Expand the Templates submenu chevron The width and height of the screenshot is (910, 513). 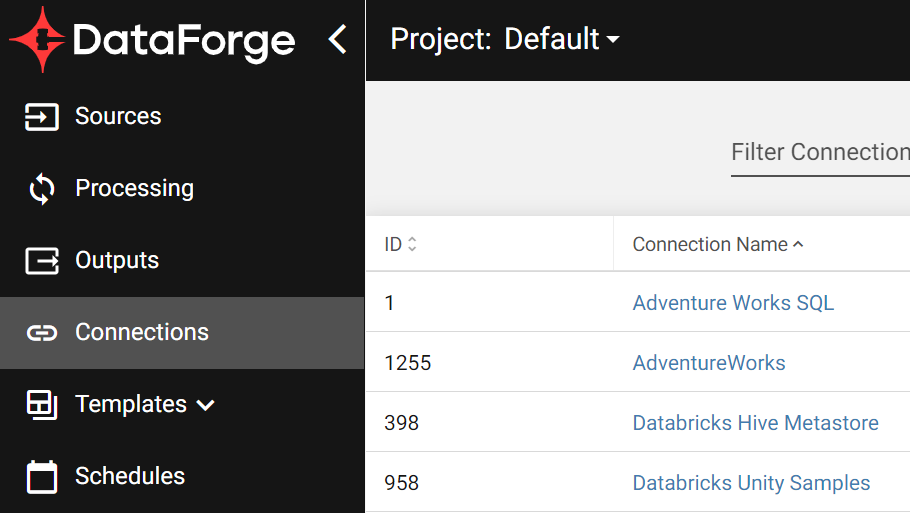click(x=205, y=405)
